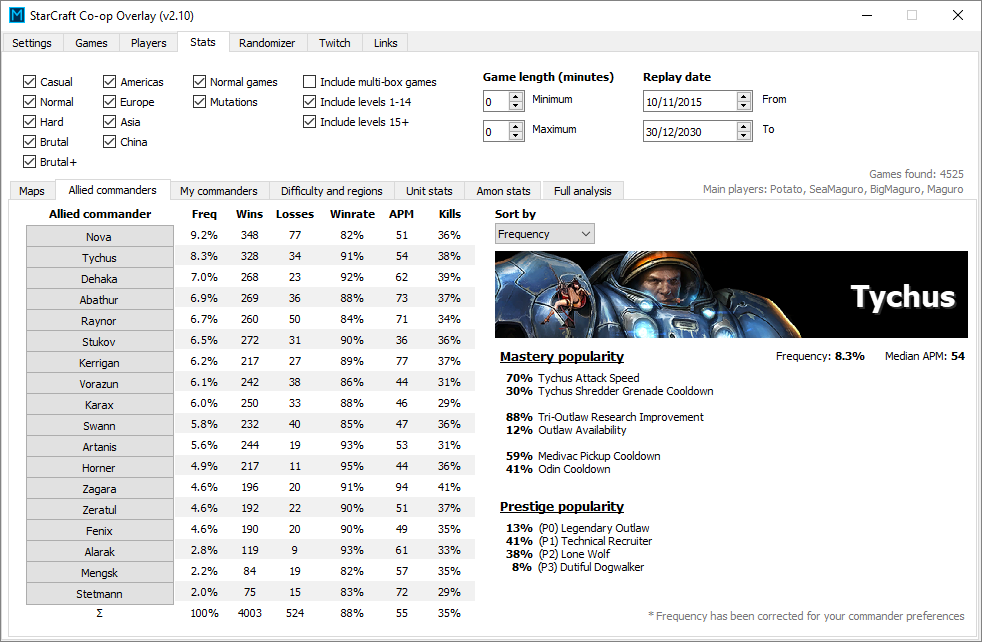Select the Karax commander button
Viewport: 982px width, 642px height.
(x=100, y=404)
